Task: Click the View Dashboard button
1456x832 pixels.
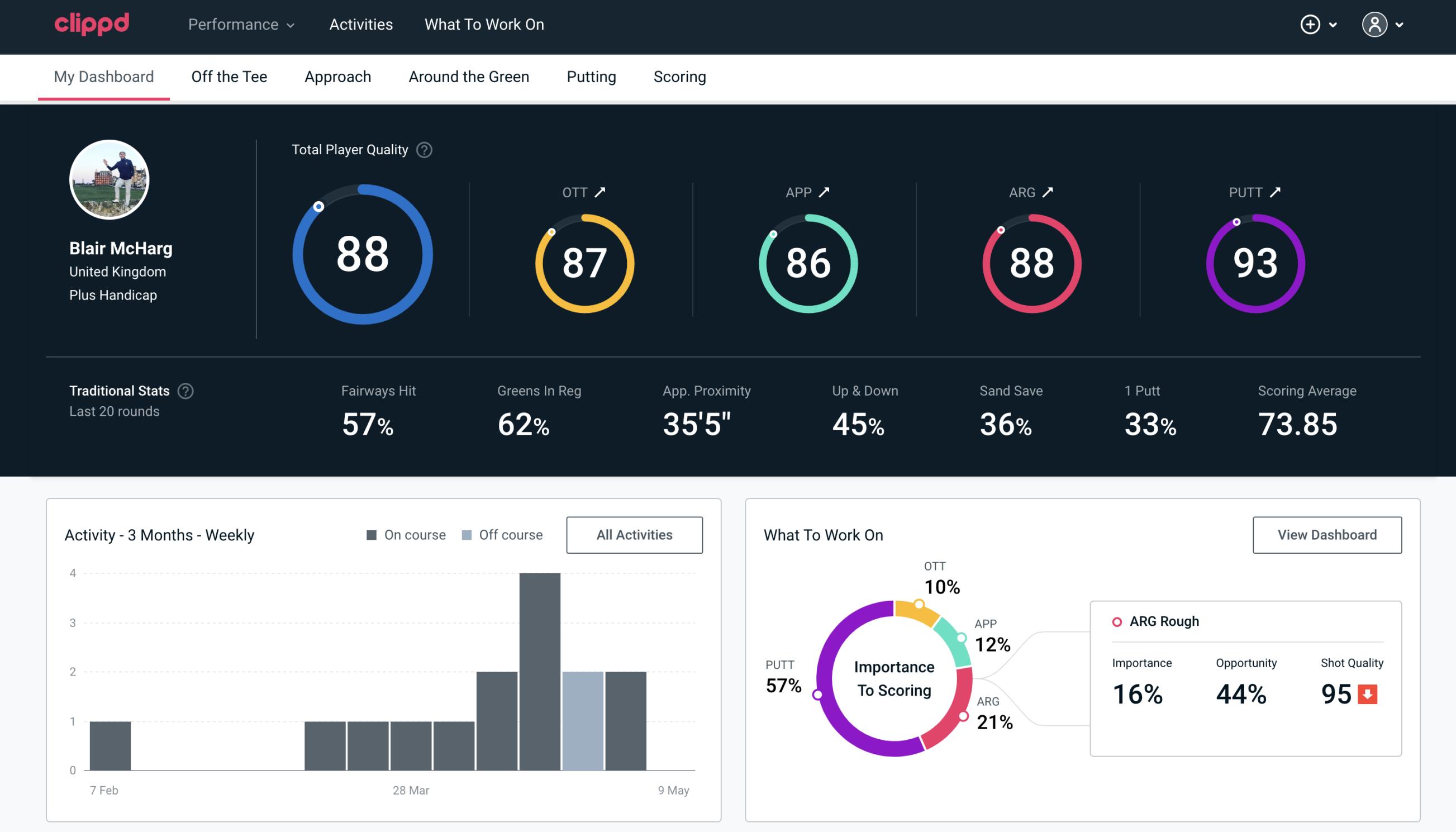Action: pos(1327,534)
